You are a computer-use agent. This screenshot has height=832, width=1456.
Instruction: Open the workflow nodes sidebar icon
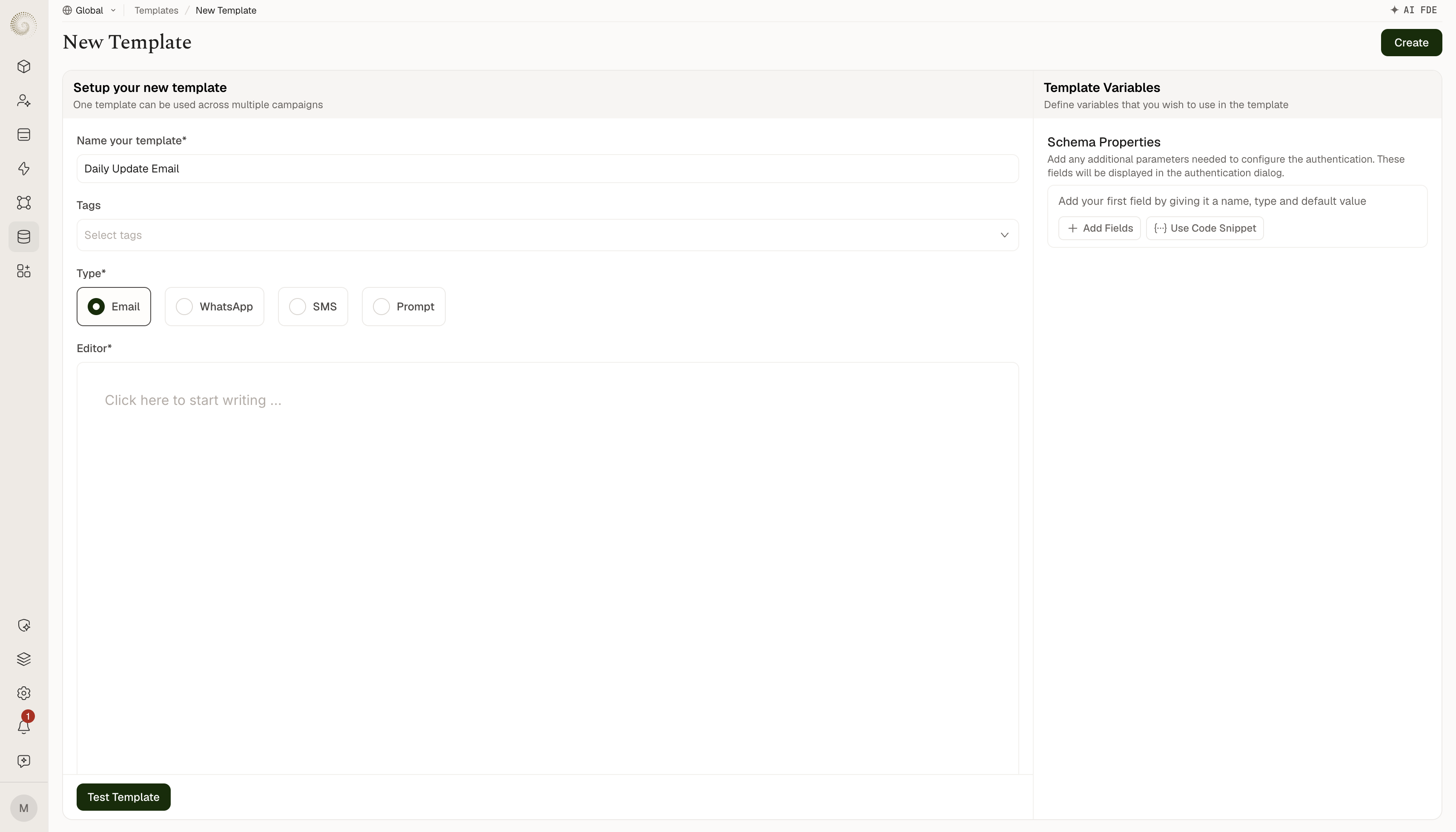(23, 202)
